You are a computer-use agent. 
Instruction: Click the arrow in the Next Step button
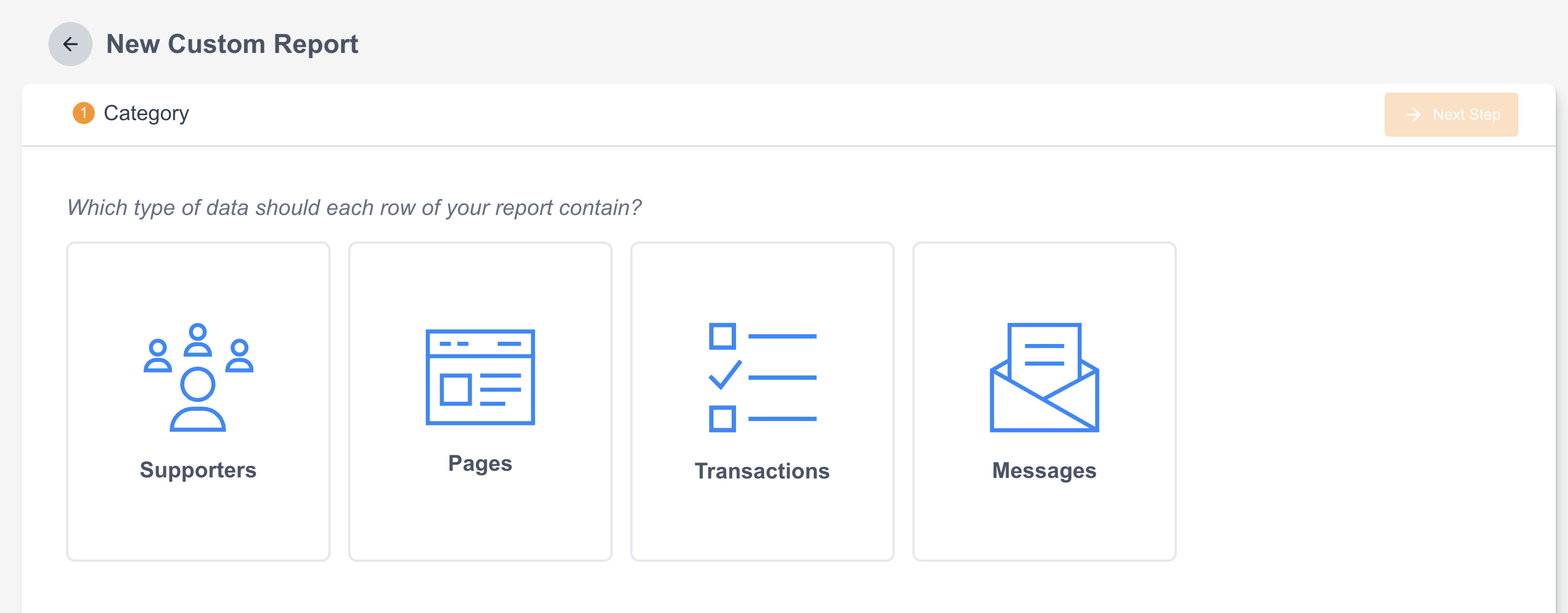1413,115
